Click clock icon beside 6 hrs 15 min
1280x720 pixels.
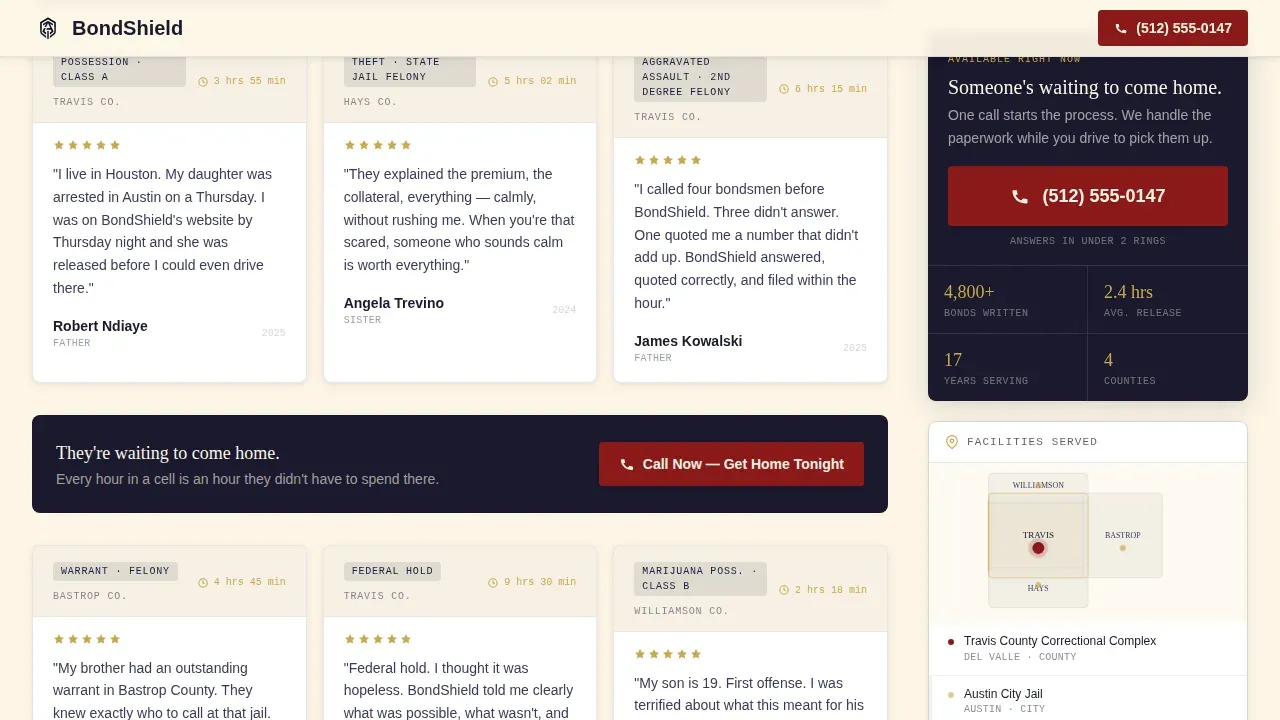tap(784, 89)
